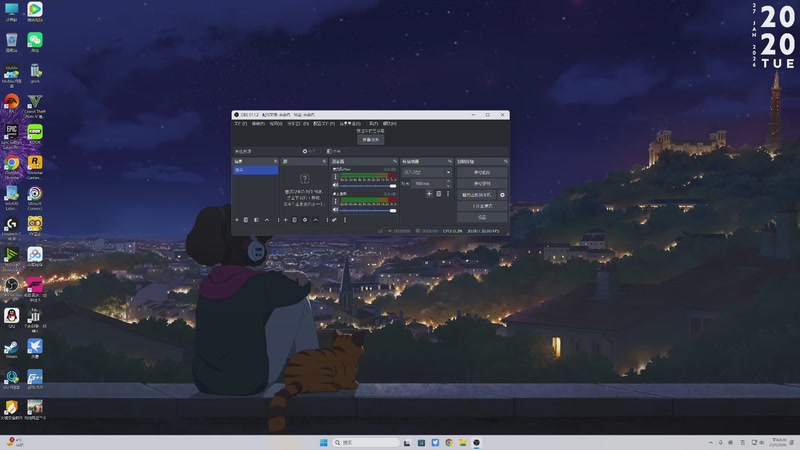
Task: Select the highlighted scene in the Scenes list
Action: click(x=256, y=170)
